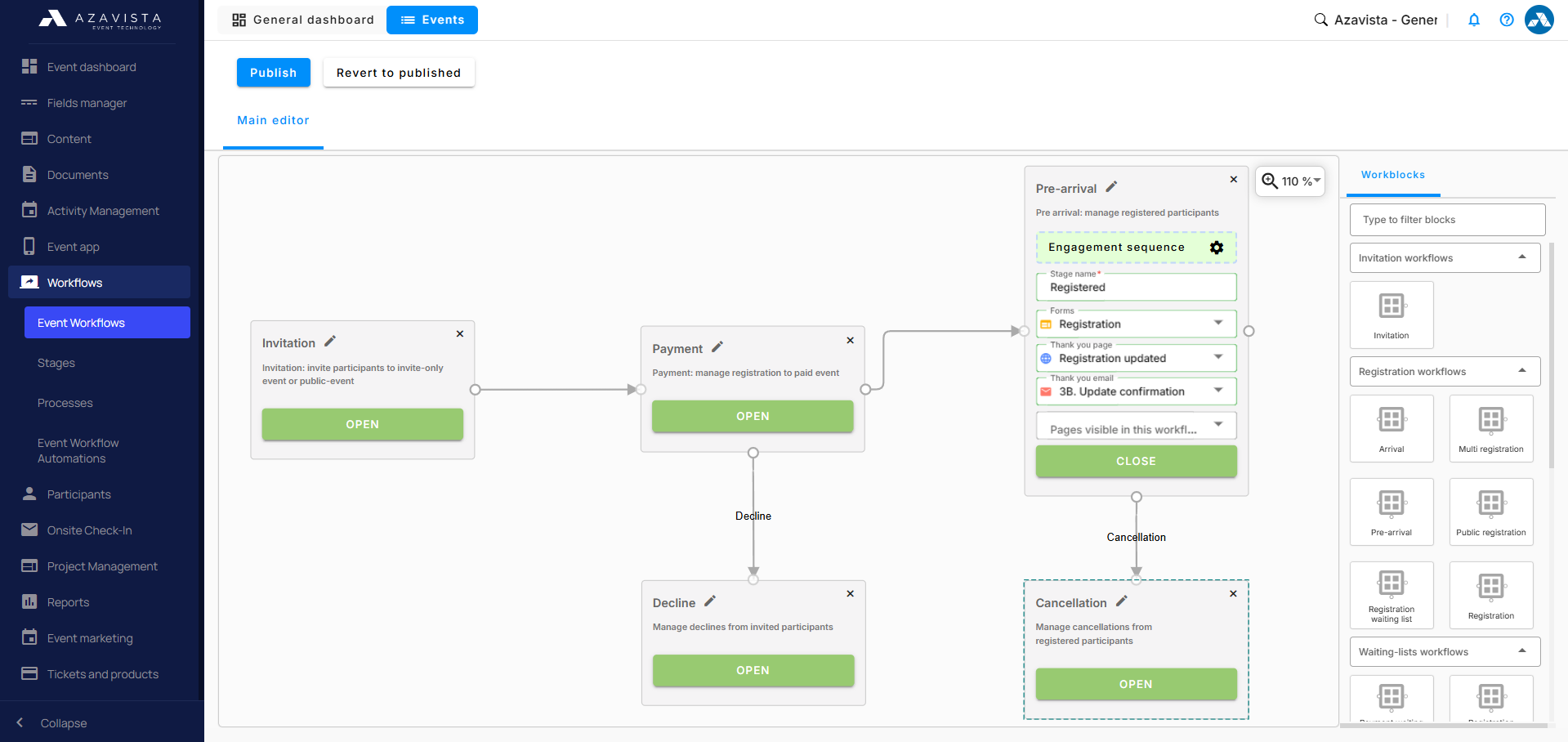Remove the Pre-arrival block with its X
This screenshot has width=1568, height=742.
pos(1234,179)
